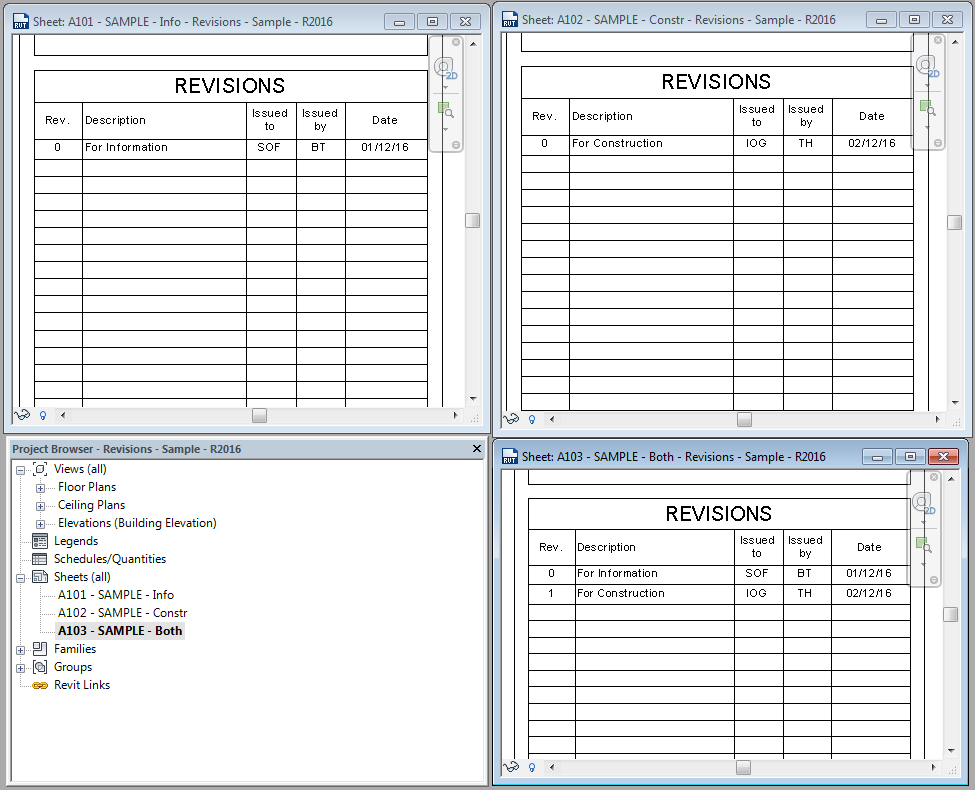975x790 pixels.
Task: Close the Project Browser panel
Action: (477, 449)
